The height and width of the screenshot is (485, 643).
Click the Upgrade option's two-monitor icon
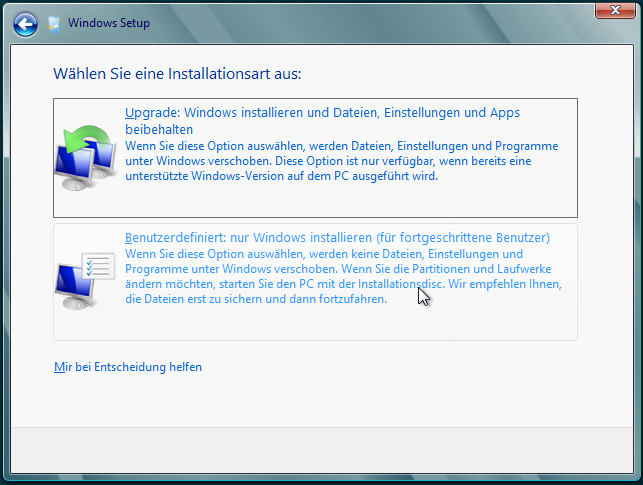click(85, 160)
